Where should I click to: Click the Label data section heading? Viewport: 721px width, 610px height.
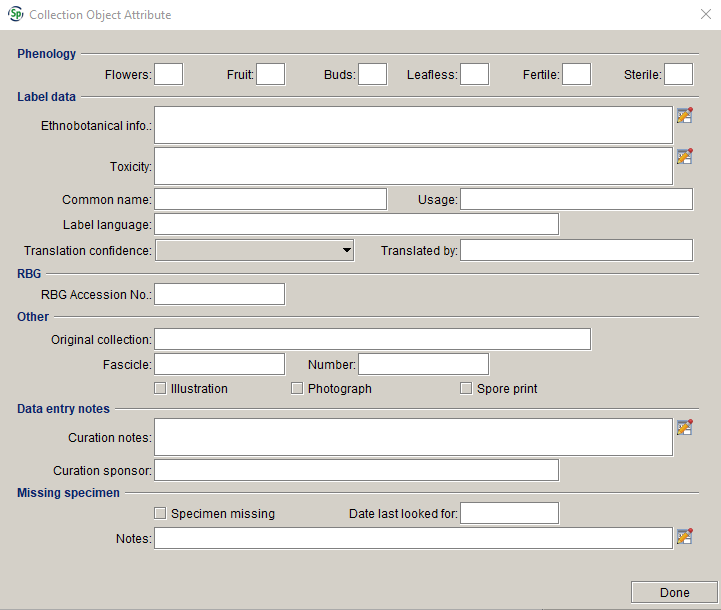(46, 97)
